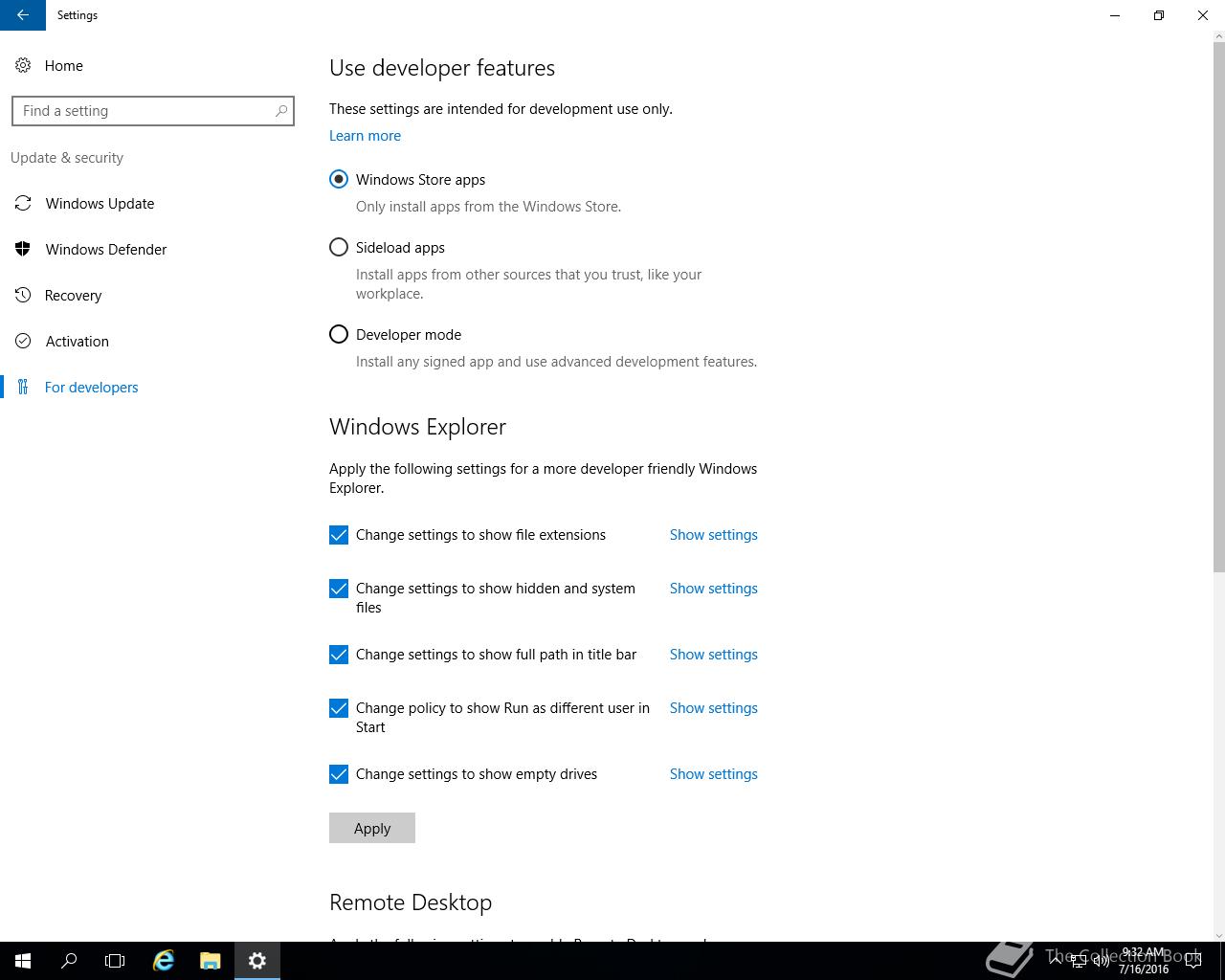Select the Windows Store apps radio button
The height and width of the screenshot is (980, 1225).
[x=339, y=179]
